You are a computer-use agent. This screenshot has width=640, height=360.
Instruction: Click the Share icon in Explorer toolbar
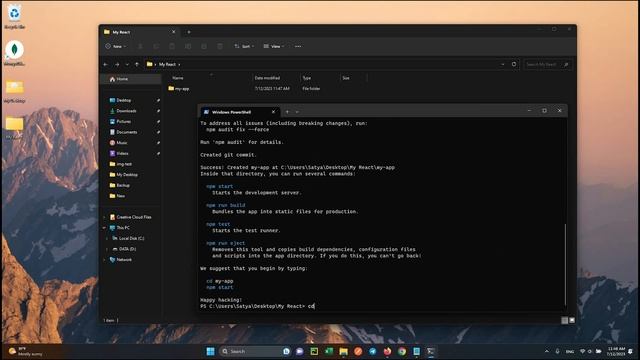pos(204,47)
